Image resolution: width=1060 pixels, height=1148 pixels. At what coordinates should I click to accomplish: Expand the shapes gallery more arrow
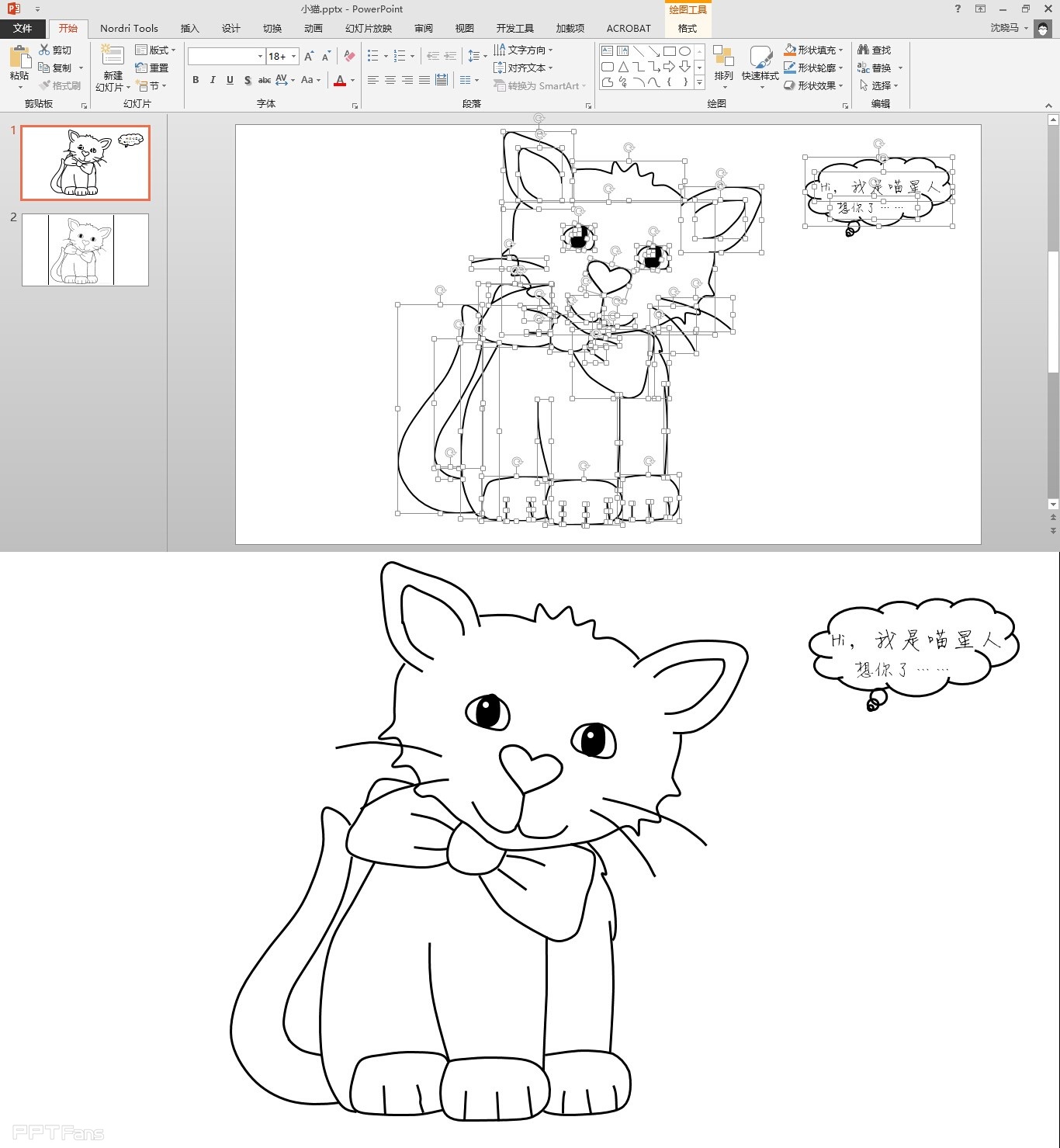point(699,82)
